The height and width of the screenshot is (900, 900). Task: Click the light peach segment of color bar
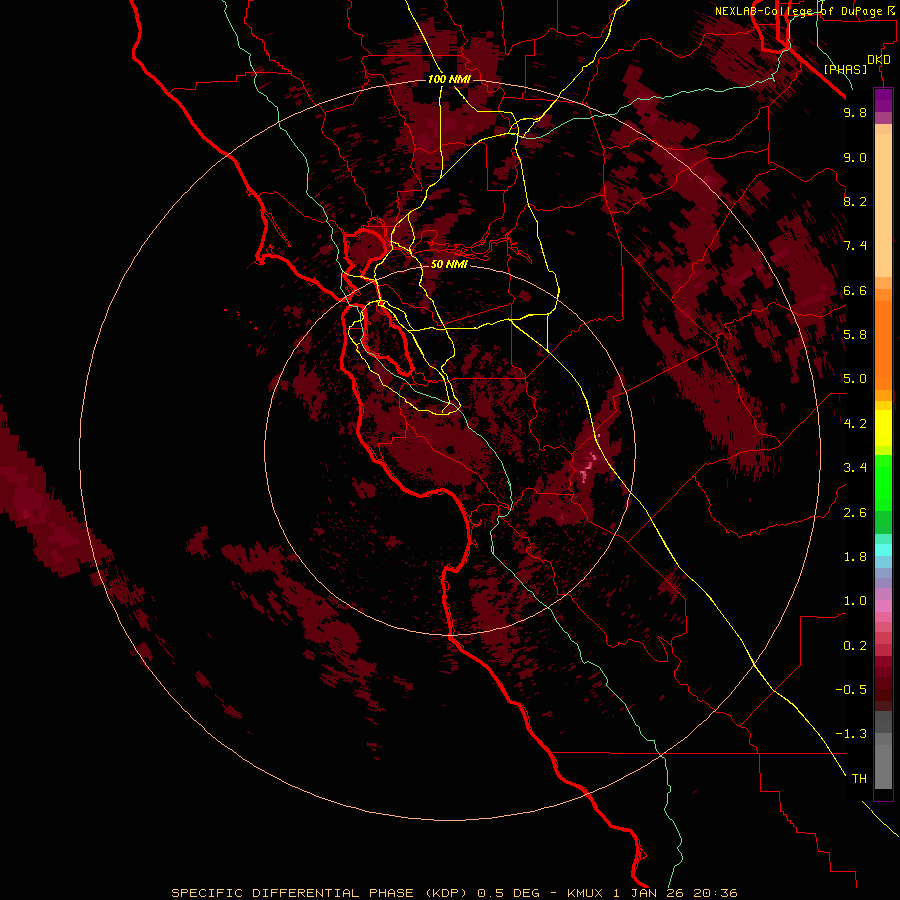point(883,205)
